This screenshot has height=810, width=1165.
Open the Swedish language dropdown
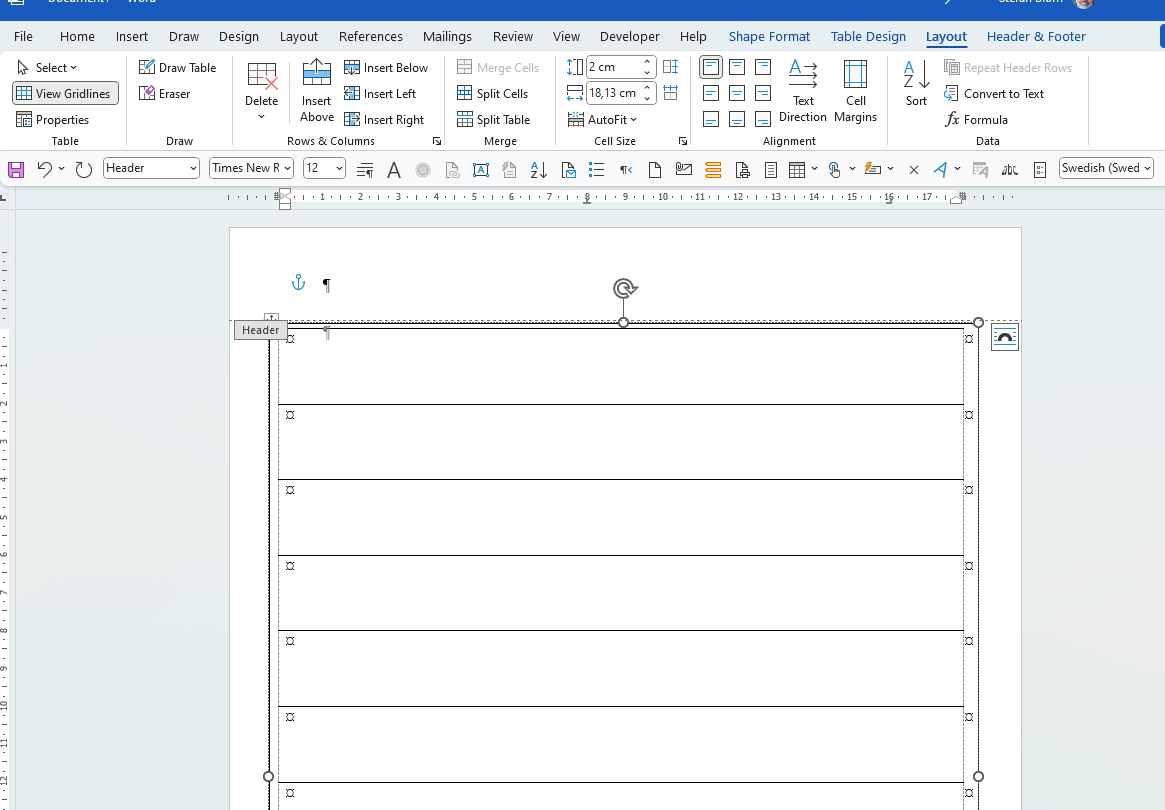point(1146,168)
